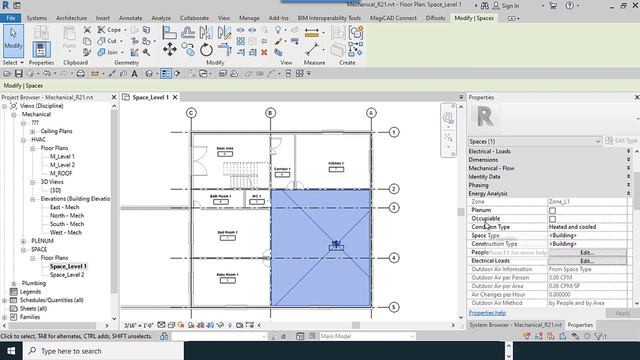640x360 pixels.
Task: Click the red Delete X icon
Action: (264, 52)
